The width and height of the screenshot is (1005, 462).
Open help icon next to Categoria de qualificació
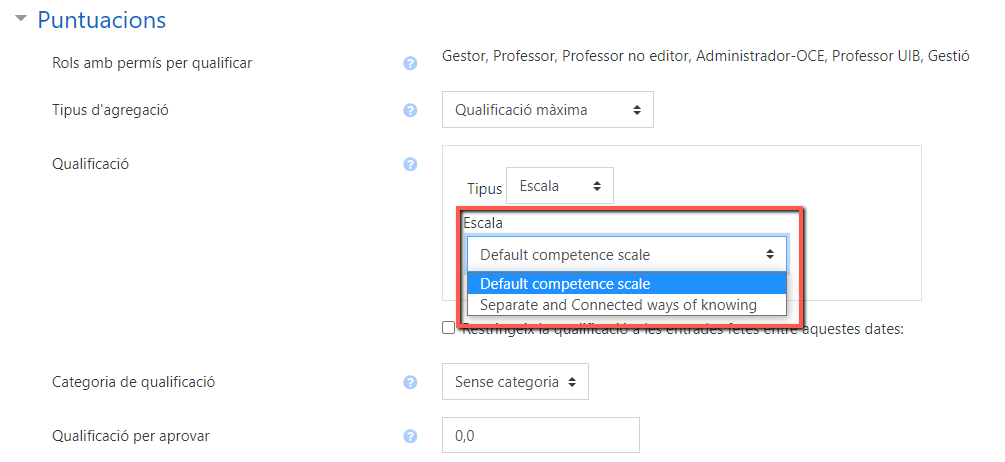pyautogui.click(x=410, y=383)
